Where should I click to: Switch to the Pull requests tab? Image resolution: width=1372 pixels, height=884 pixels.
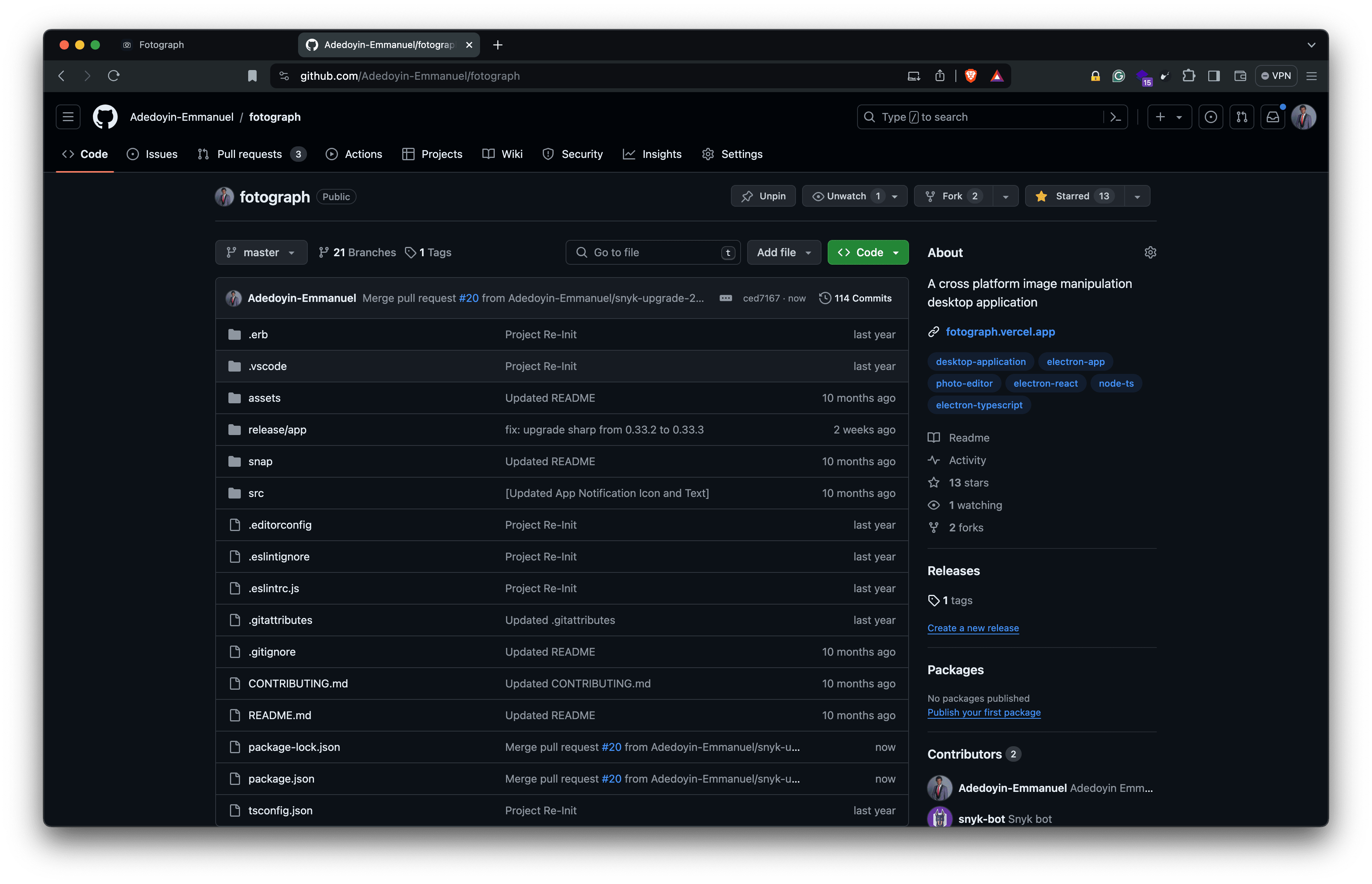251,154
